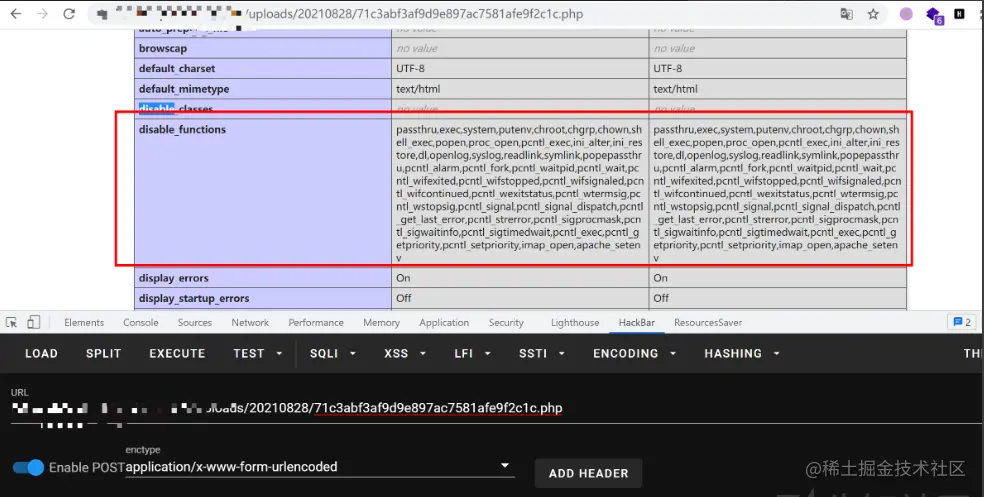Click the HackBar EXECUTE button
The height and width of the screenshot is (497, 984).
coord(177,353)
